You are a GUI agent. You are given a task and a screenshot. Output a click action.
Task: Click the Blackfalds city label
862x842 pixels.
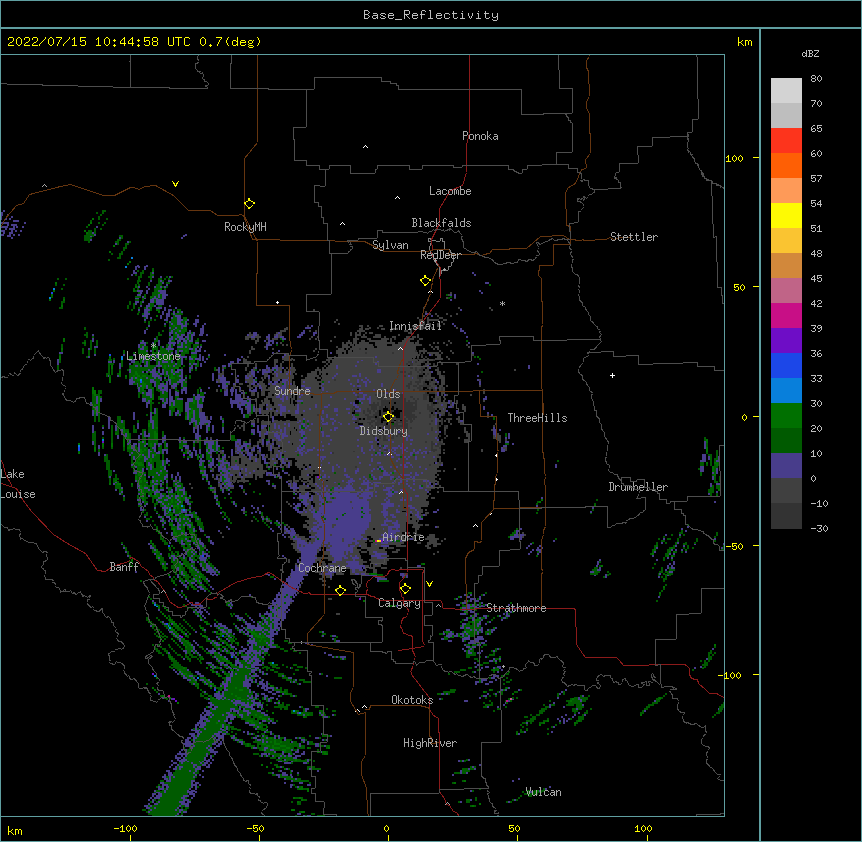(x=441, y=223)
